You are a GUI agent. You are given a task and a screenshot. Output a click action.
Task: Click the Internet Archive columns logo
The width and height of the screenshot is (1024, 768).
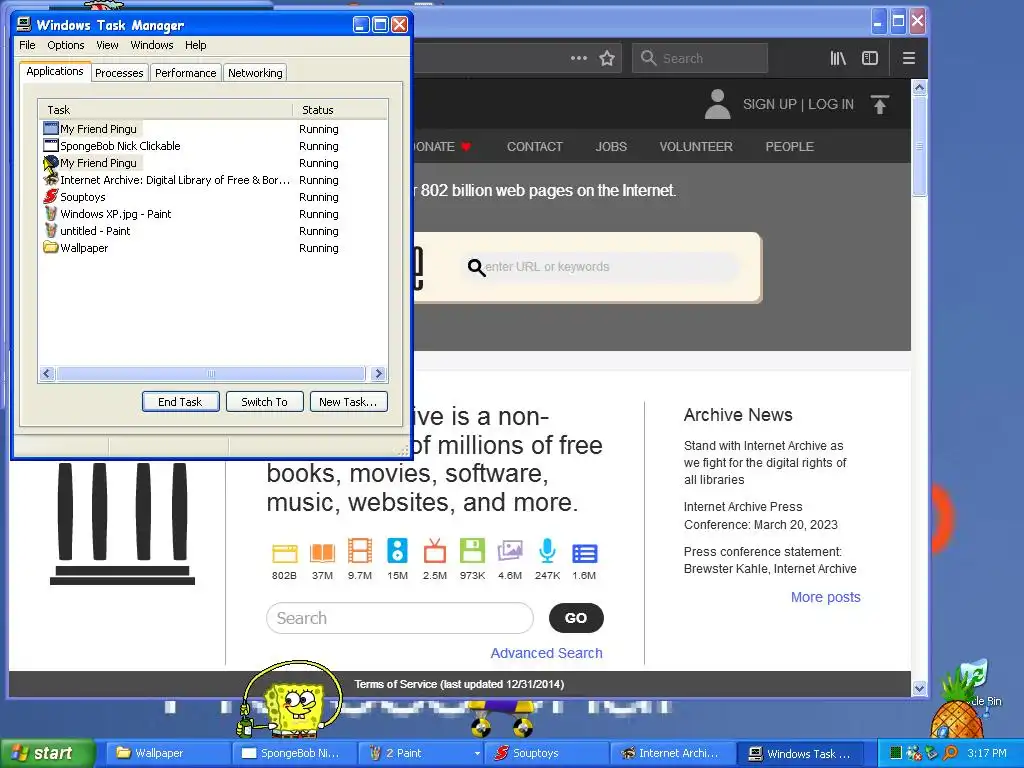(x=122, y=524)
